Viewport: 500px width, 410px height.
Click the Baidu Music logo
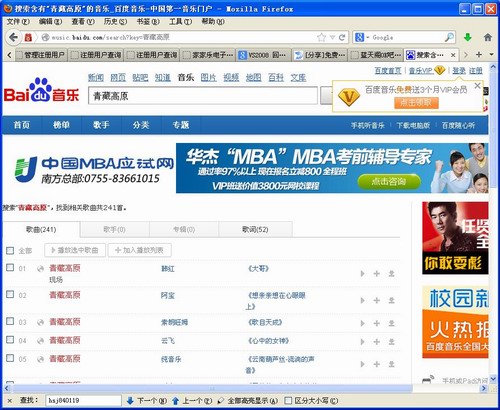click(41, 90)
